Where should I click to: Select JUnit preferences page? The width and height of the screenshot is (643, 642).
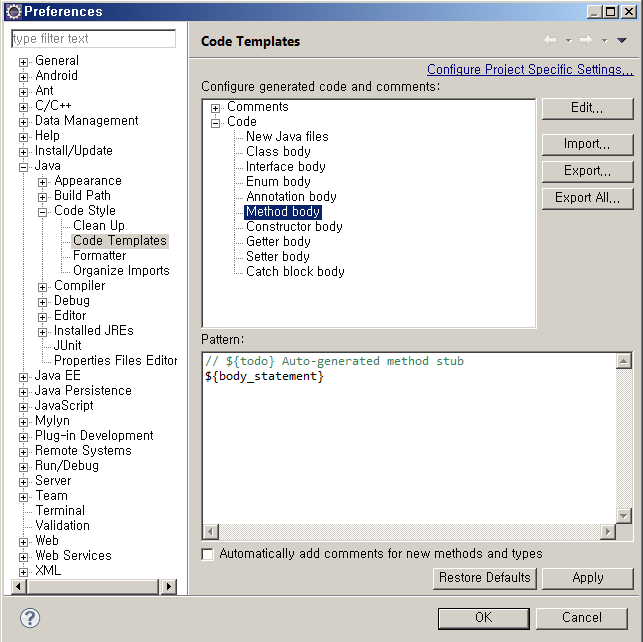(x=68, y=346)
